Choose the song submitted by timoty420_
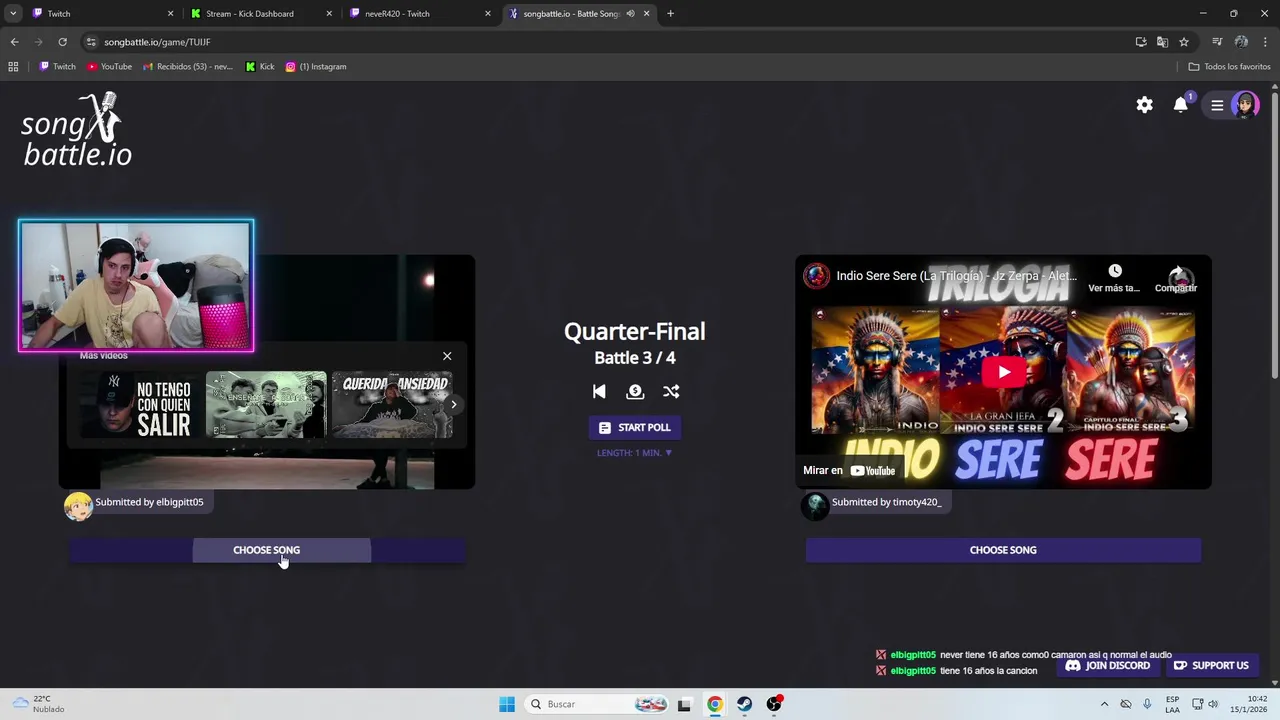Screen dimensions: 1280x720 coord(1003,550)
